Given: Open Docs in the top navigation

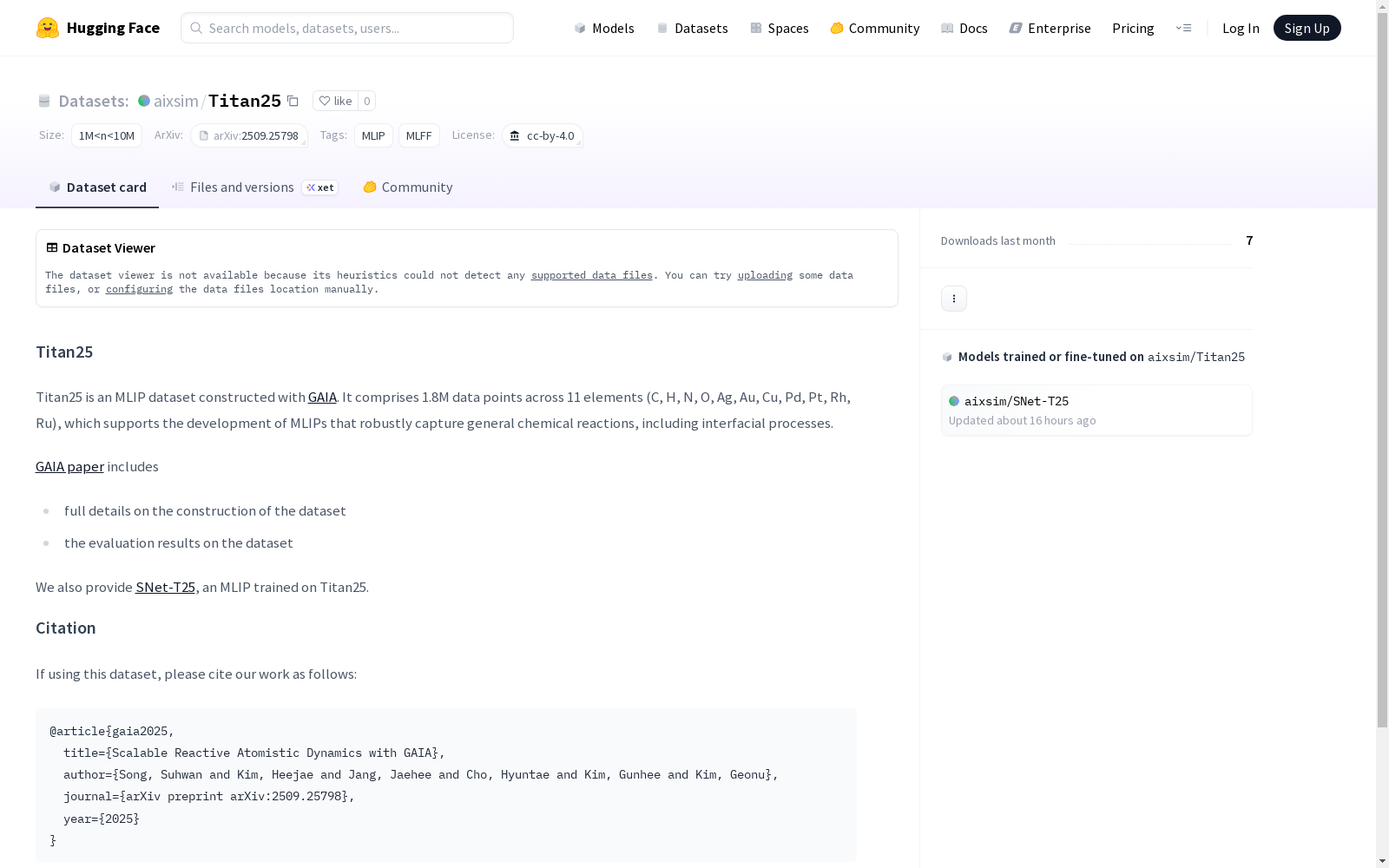Looking at the screenshot, I should pos(964,28).
